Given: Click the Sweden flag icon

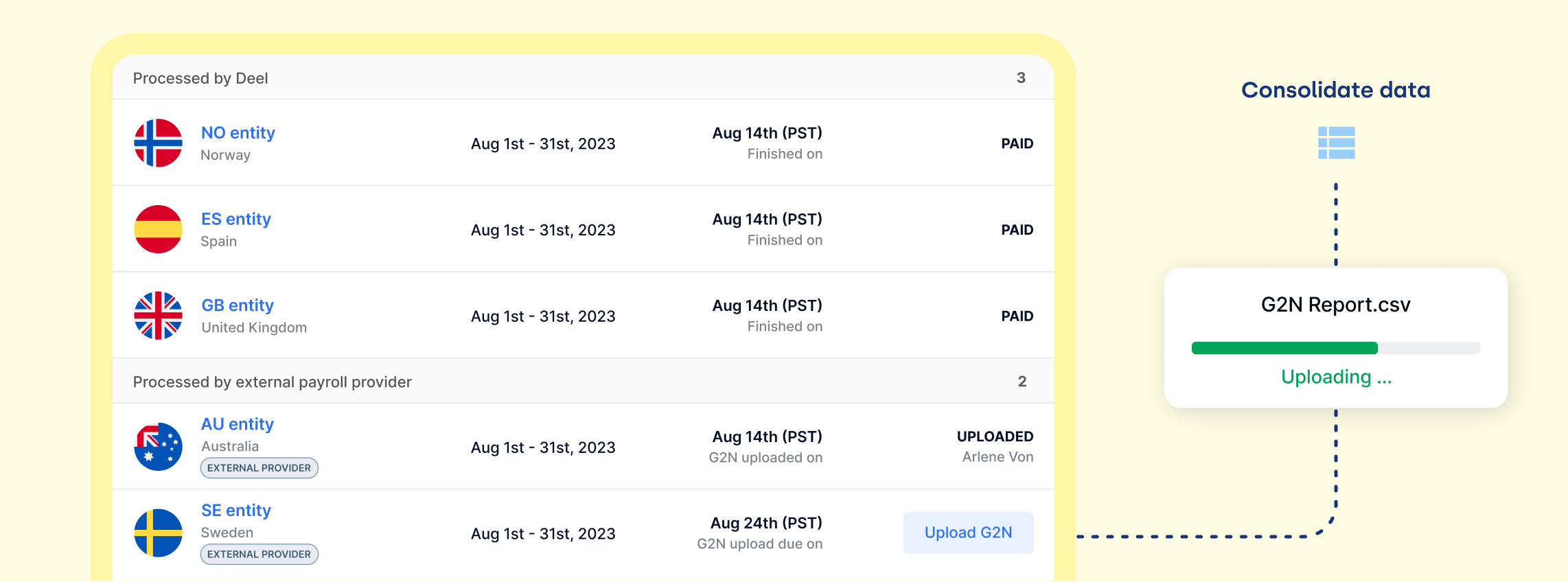Looking at the screenshot, I should 158,533.
